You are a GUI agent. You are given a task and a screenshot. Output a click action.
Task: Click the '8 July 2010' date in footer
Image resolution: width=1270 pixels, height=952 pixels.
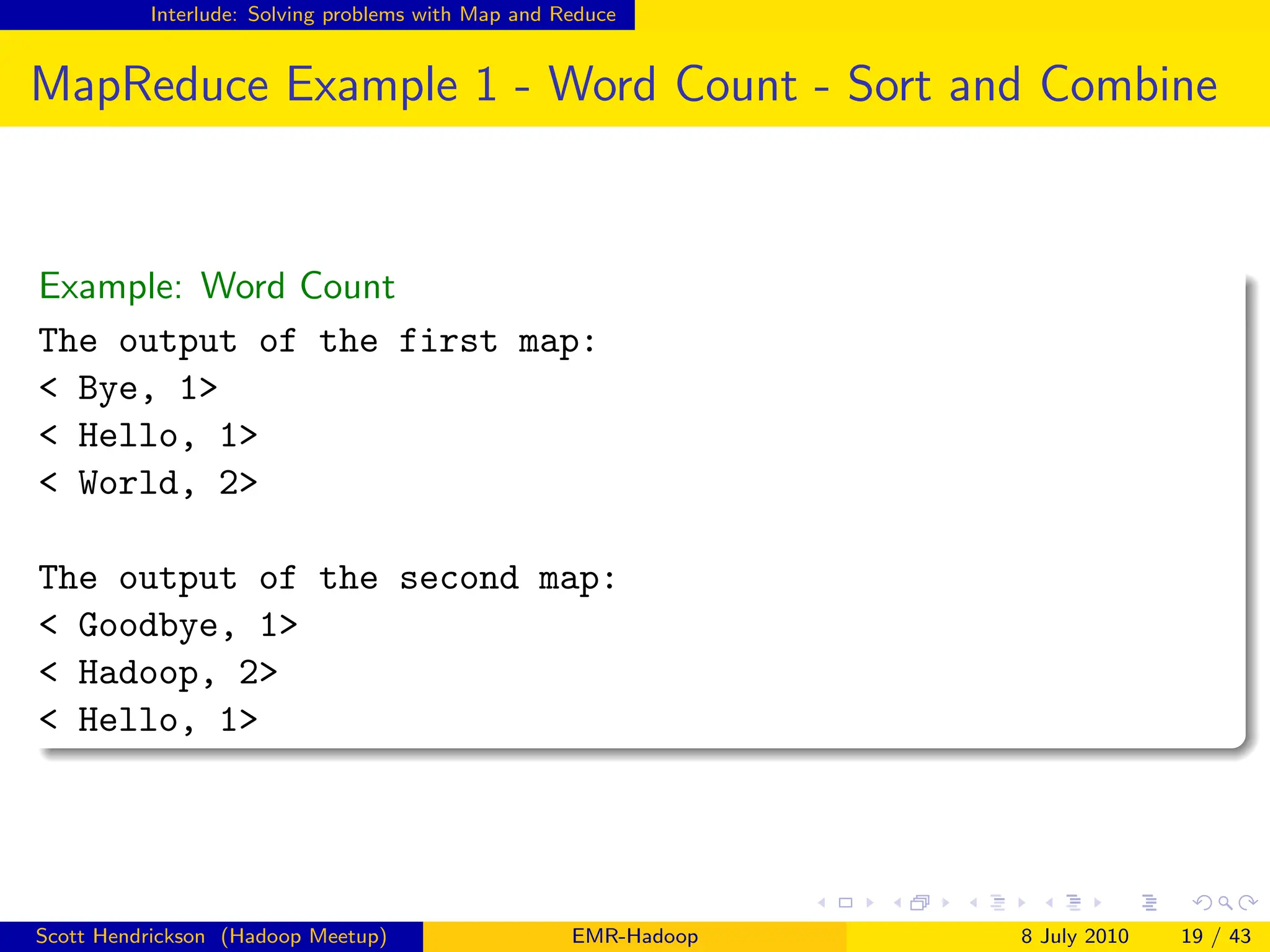1075,936
